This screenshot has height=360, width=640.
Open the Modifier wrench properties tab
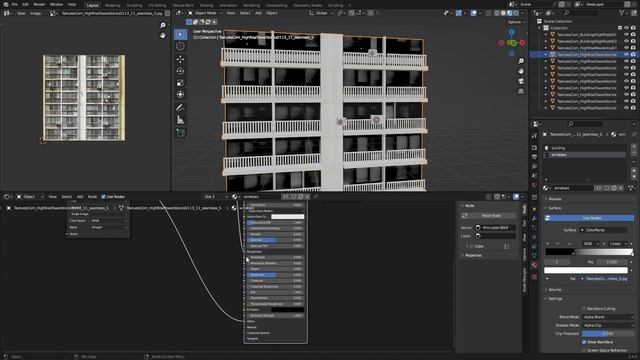pos(534,219)
